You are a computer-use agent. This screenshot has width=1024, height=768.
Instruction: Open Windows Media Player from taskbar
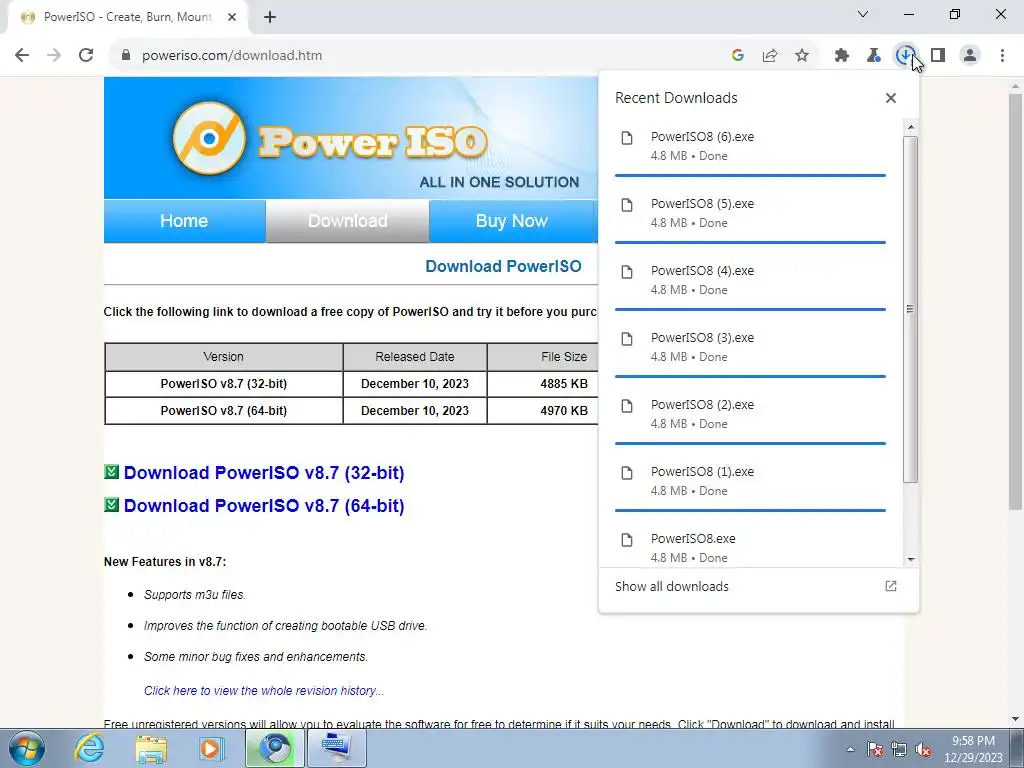tap(212, 748)
